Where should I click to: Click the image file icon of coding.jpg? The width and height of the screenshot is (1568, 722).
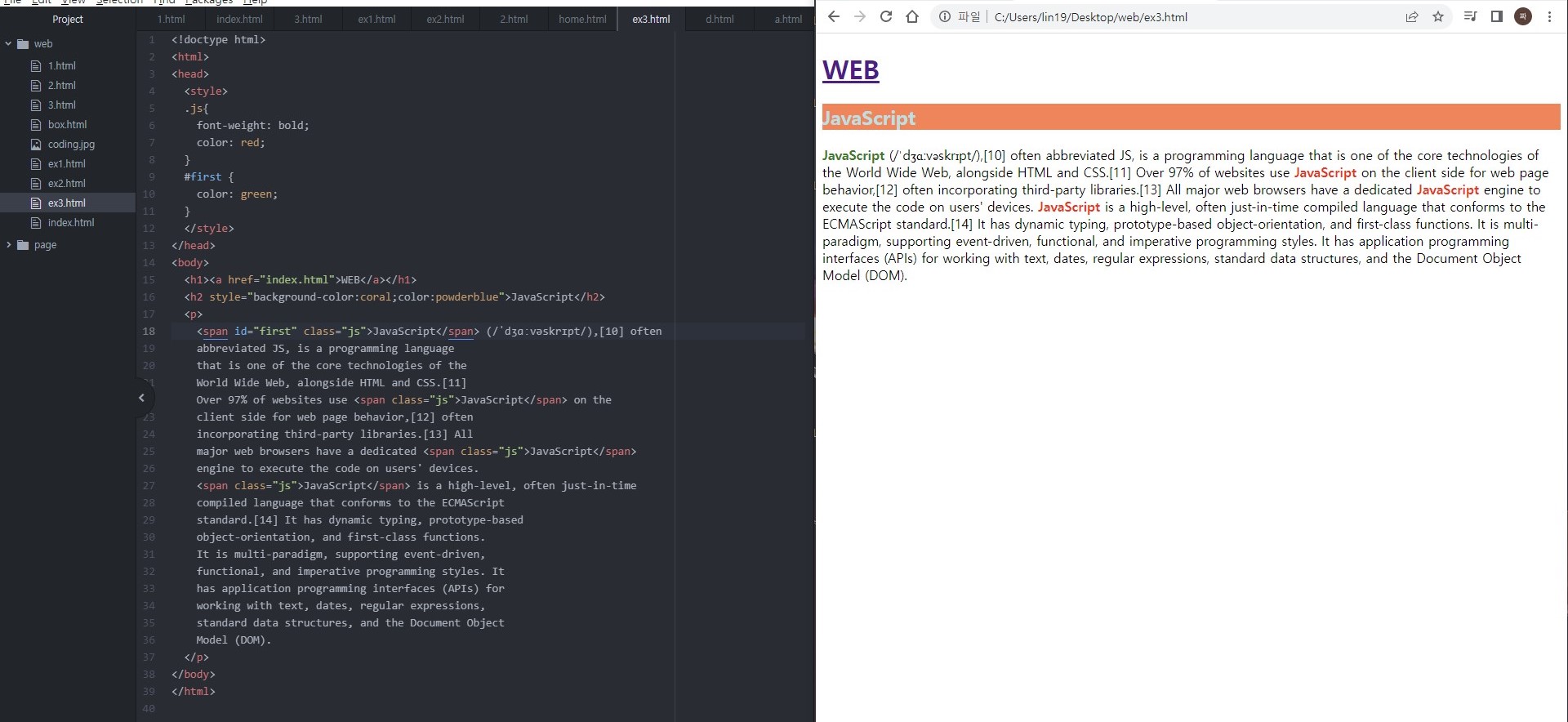tap(36, 144)
